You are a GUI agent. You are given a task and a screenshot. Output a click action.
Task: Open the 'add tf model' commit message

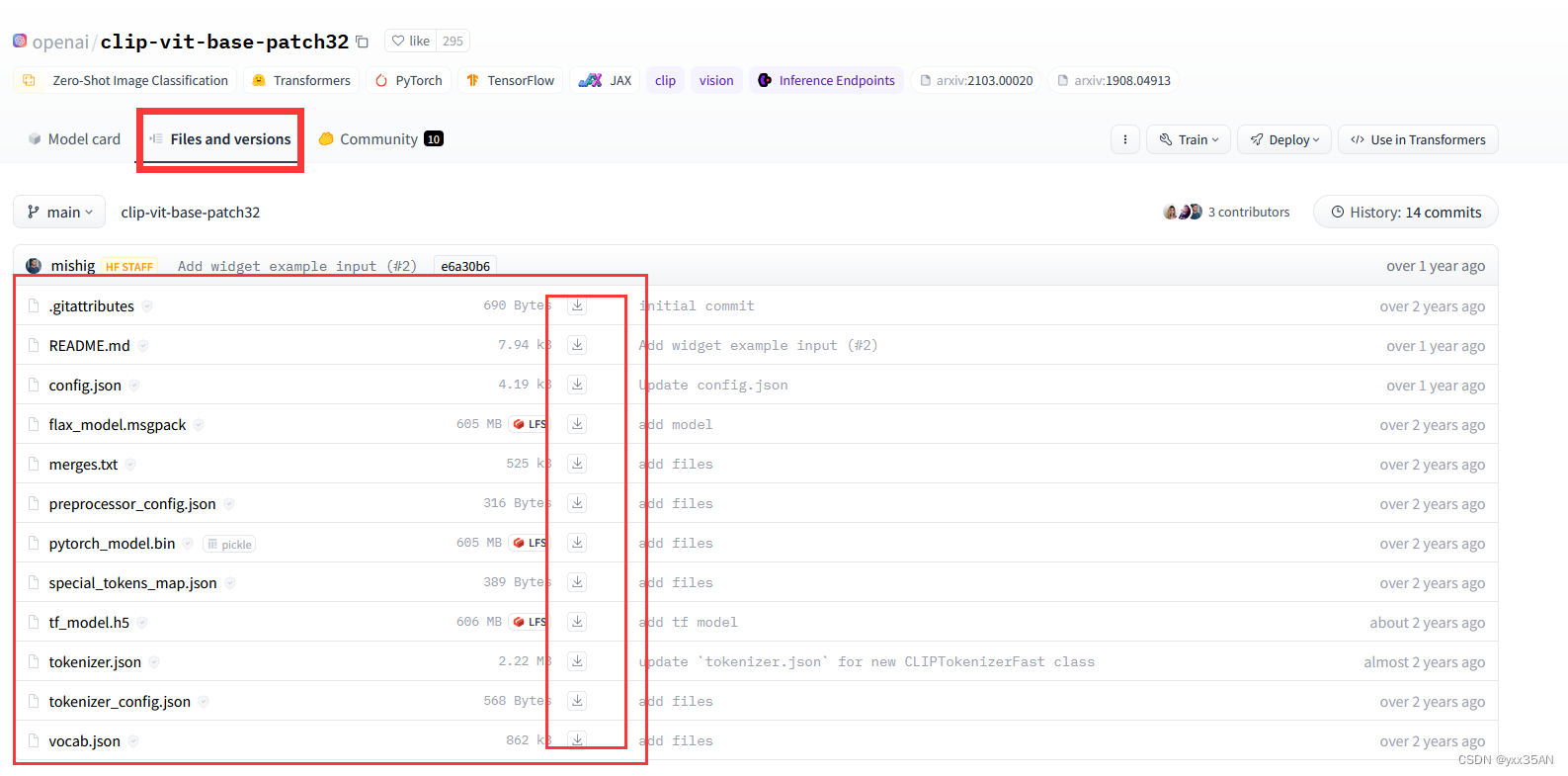click(x=688, y=622)
